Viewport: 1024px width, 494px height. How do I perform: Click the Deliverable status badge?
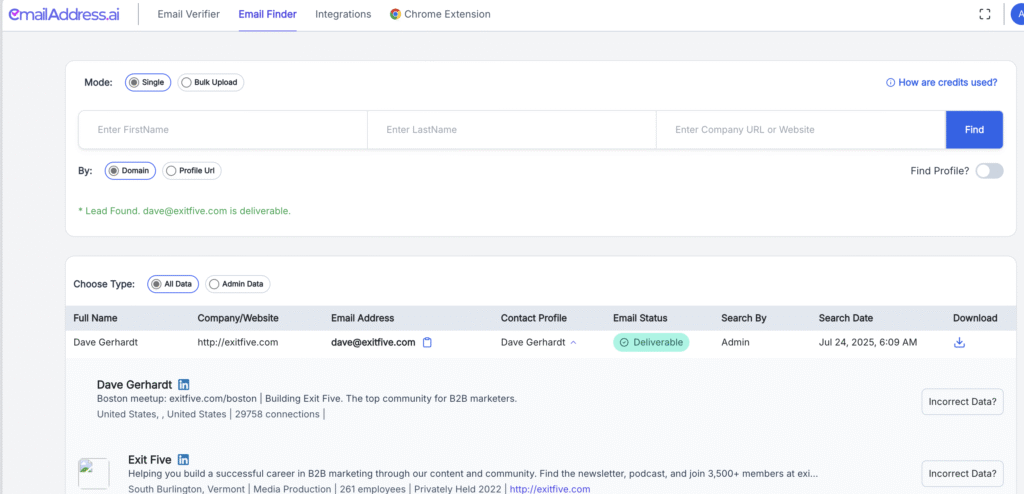tap(650, 342)
